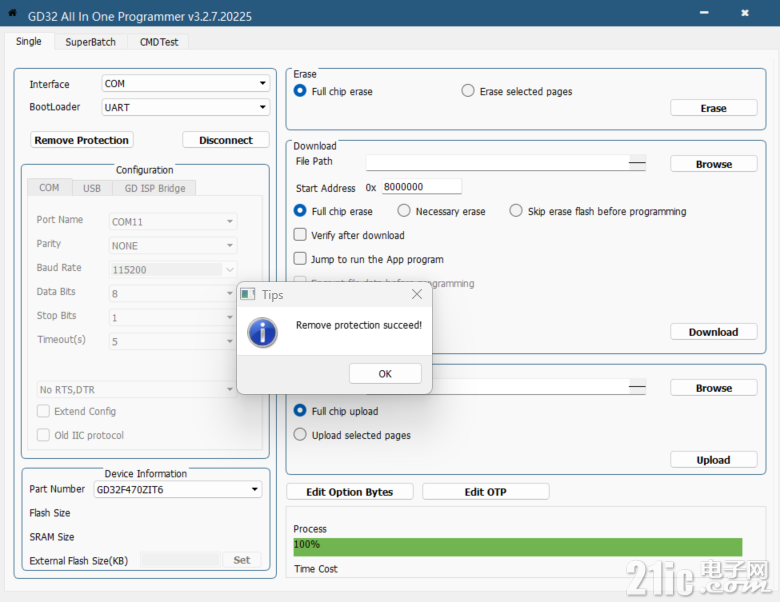
Task: Click the External Flash Size input field
Action: [180, 560]
